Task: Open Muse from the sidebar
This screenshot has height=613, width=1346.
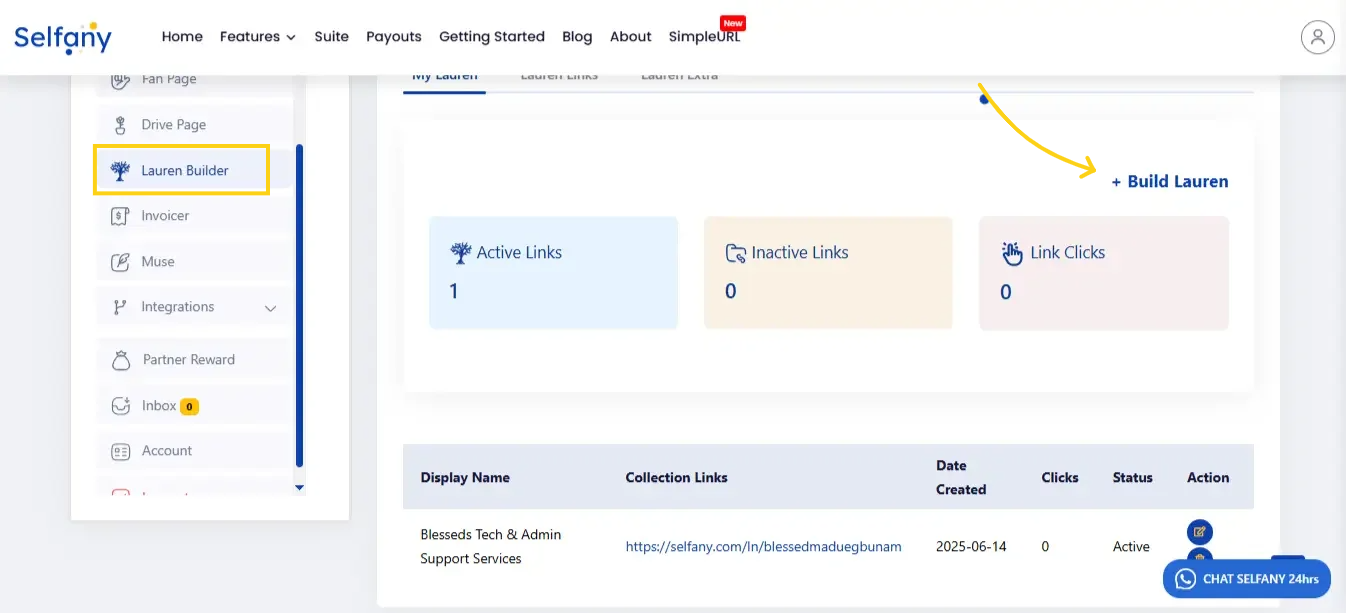Action: (x=194, y=262)
